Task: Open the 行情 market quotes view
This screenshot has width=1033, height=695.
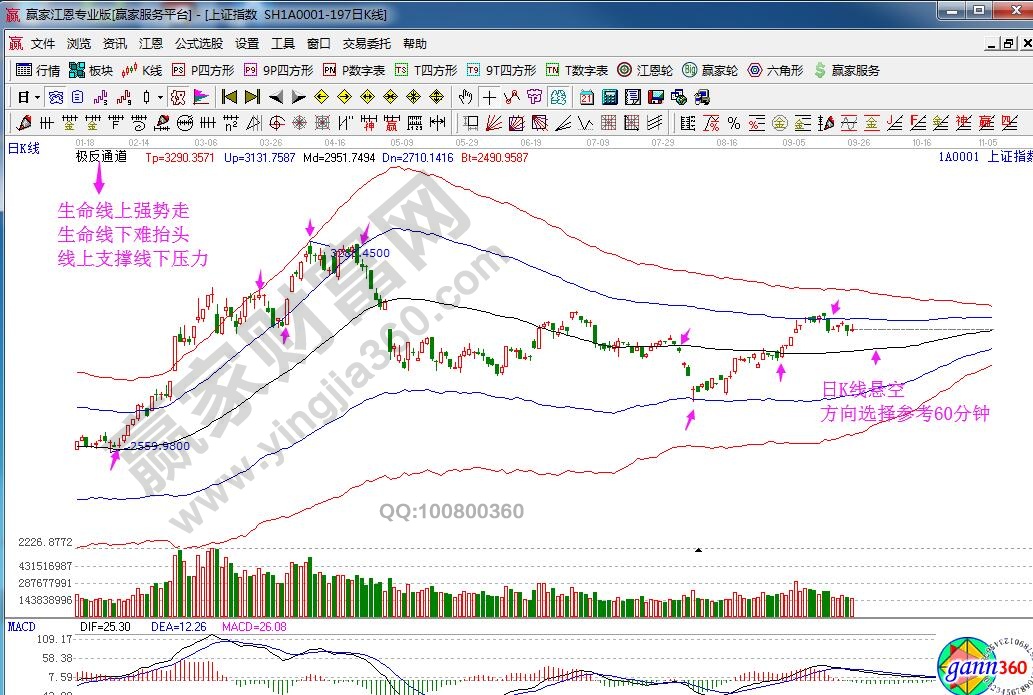Action: (x=38, y=71)
